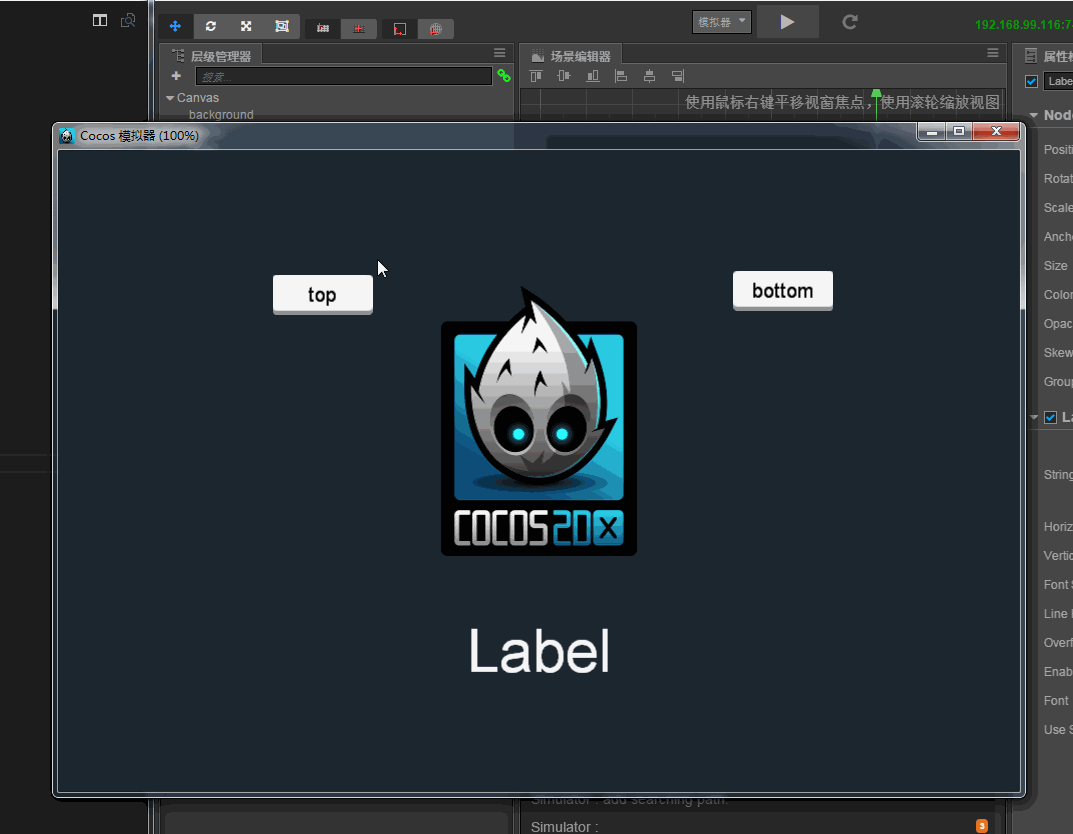Align selected nodes to bottom
This screenshot has height=834, width=1073.
(x=593, y=76)
